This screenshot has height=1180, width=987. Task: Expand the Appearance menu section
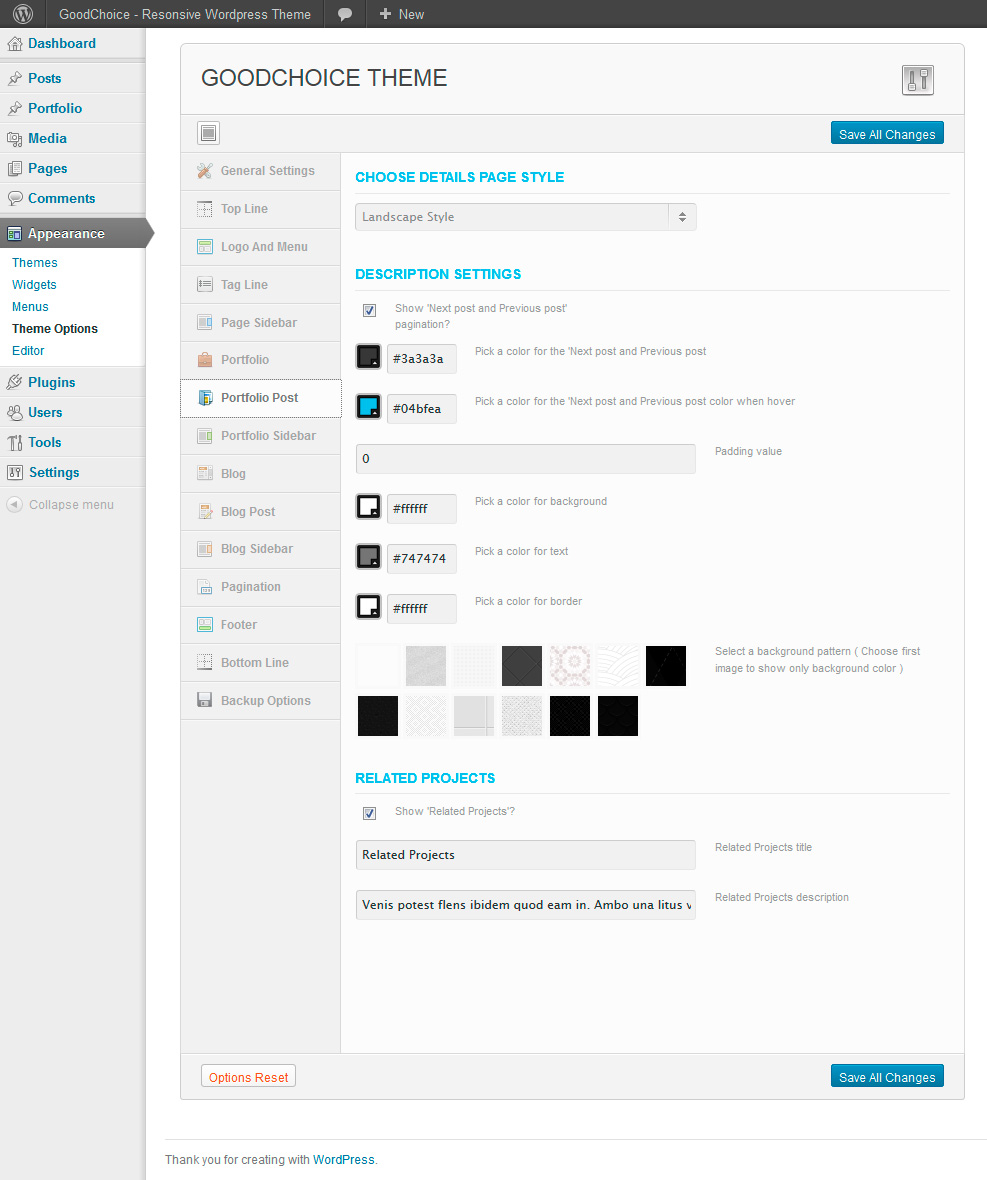click(73, 233)
